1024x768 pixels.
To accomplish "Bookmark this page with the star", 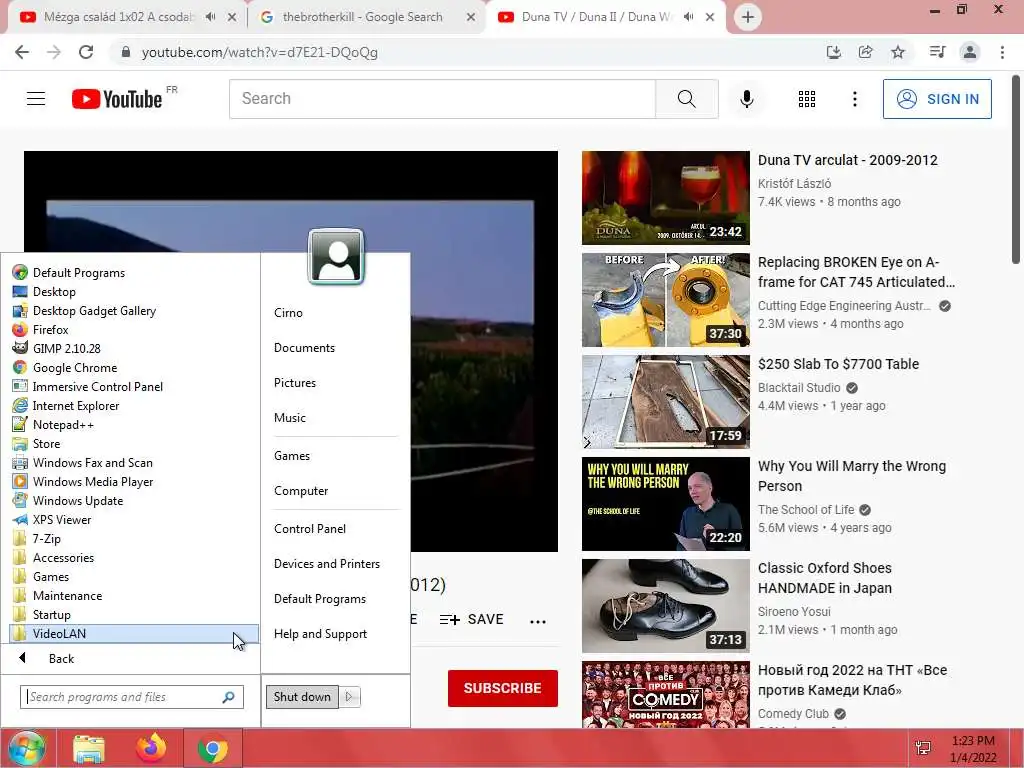I will 898,52.
